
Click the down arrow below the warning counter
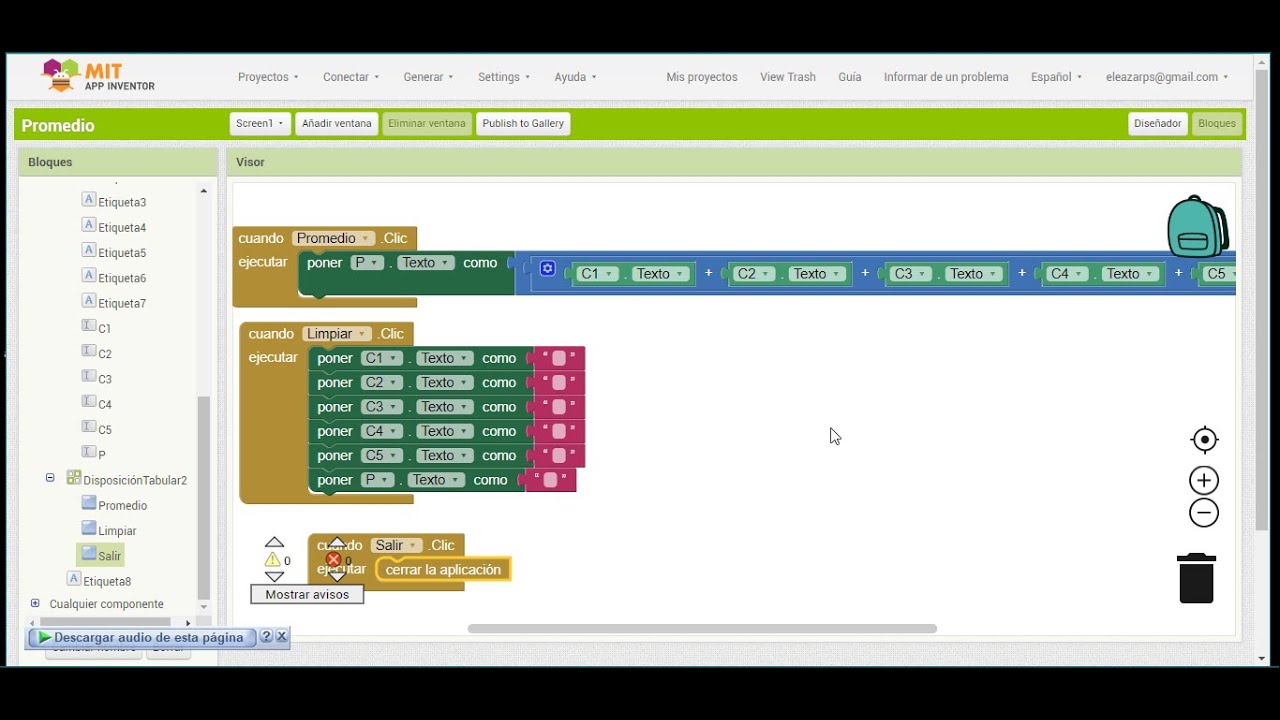274,577
